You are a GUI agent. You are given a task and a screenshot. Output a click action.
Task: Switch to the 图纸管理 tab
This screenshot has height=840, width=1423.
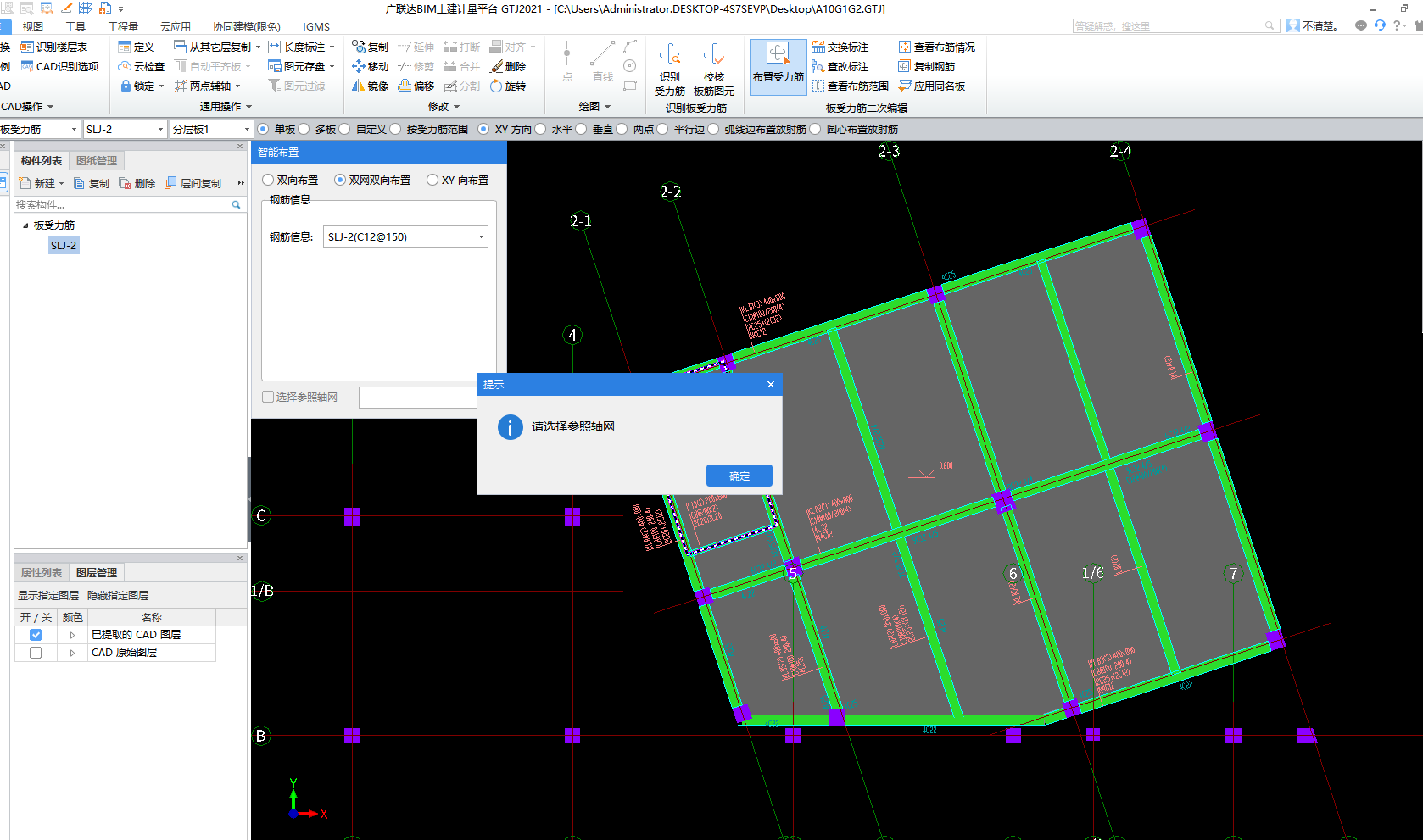tap(97, 160)
